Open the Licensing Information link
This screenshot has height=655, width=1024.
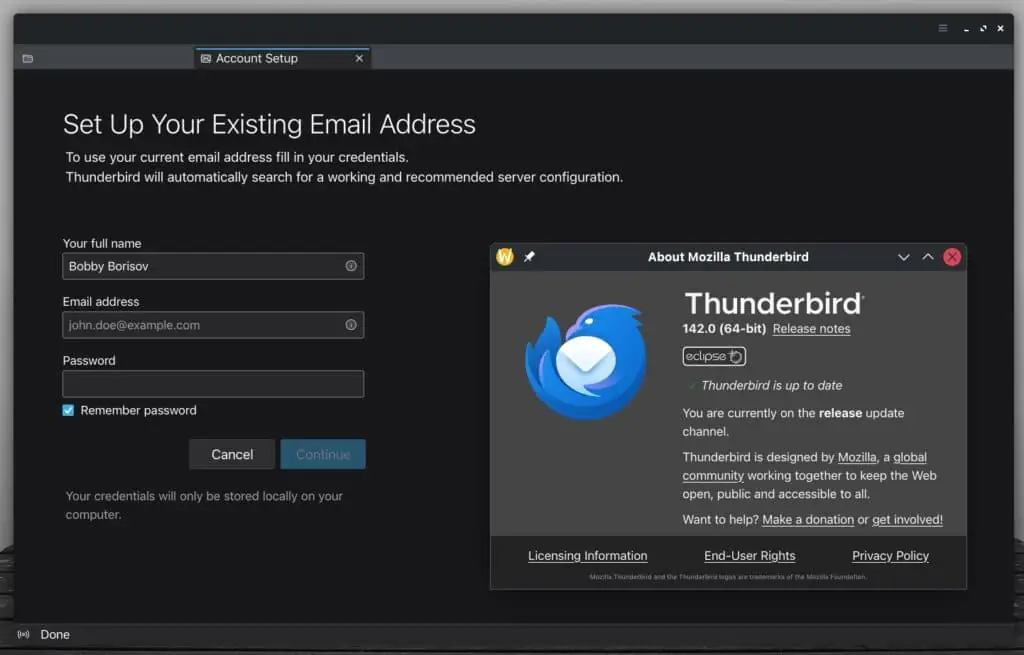587,556
